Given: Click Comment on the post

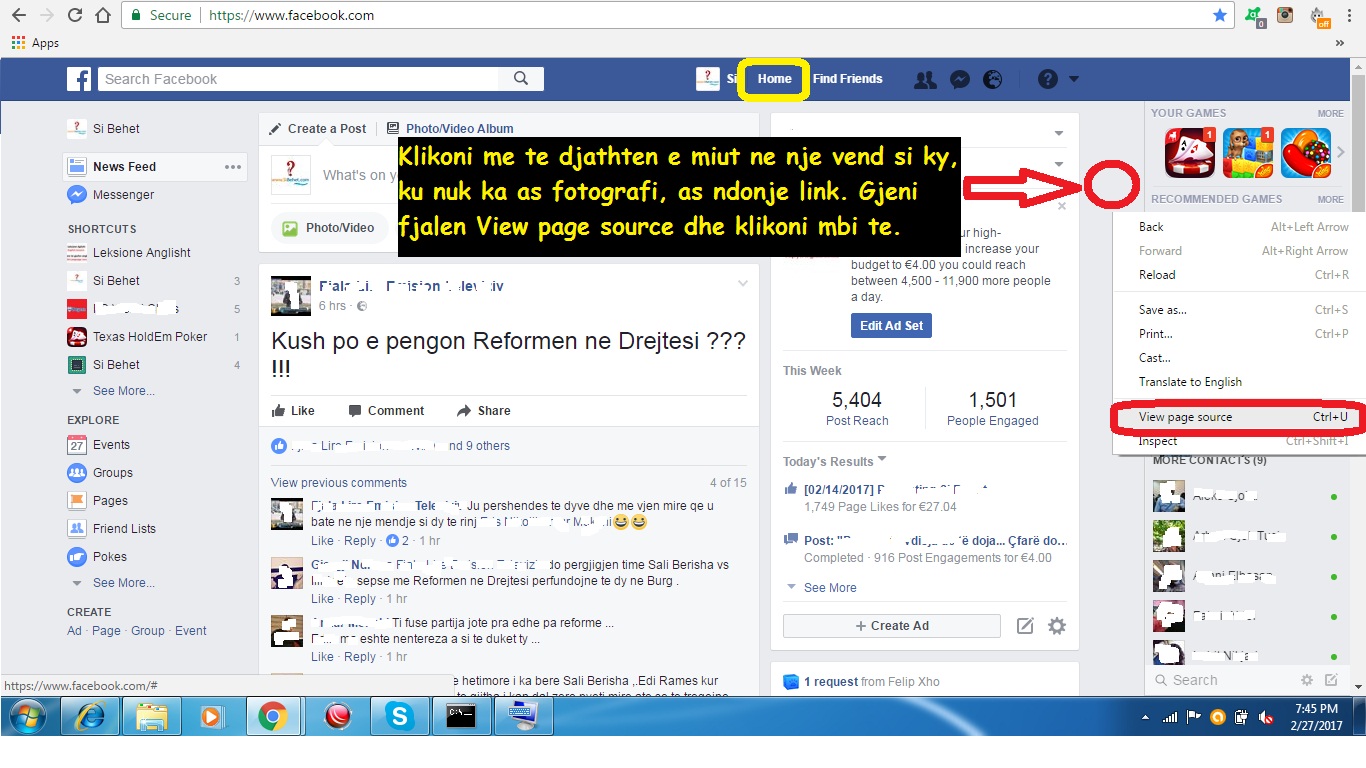Looking at the screenshot, I should (x=386, y=411).
